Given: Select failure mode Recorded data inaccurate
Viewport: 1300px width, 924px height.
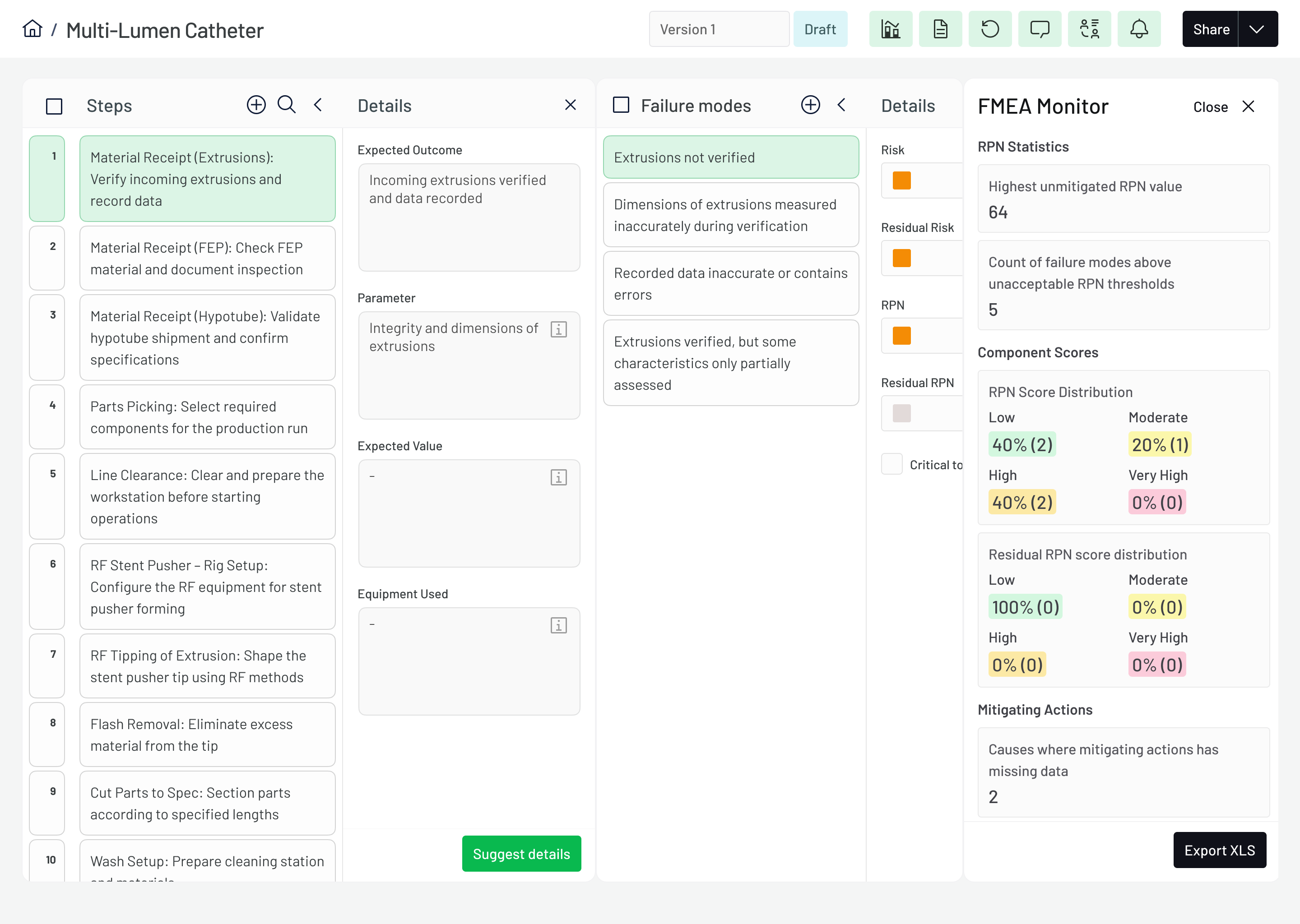Looking at the screenshot, I should 730,283.
